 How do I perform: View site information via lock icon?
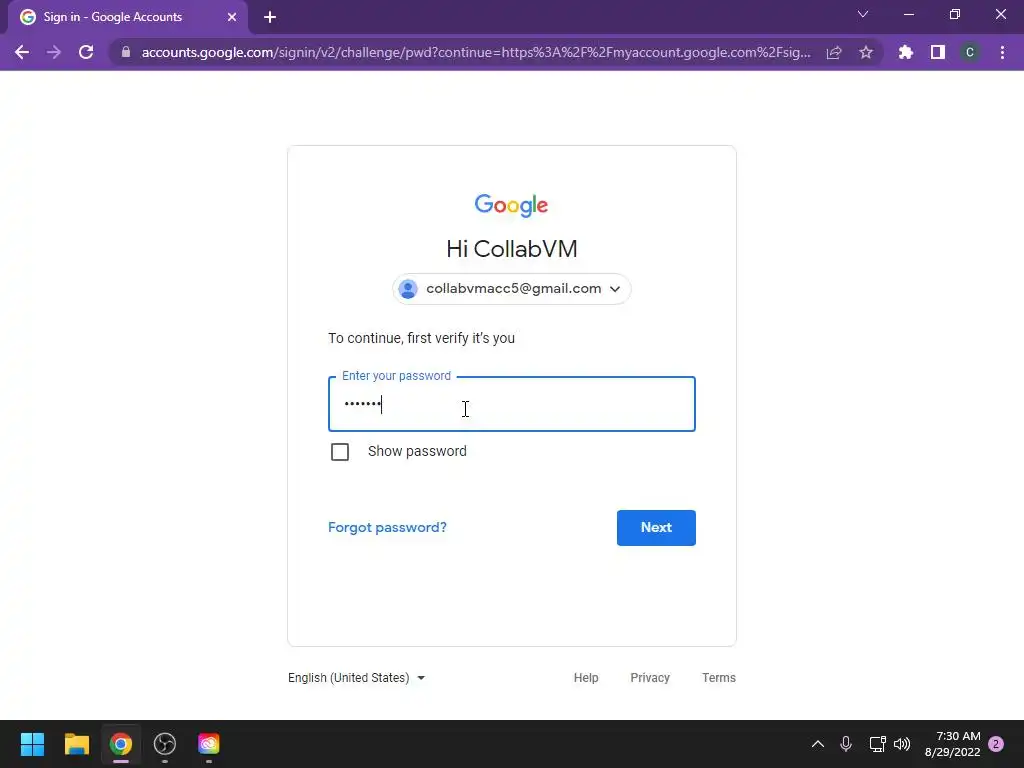(126, 52)
